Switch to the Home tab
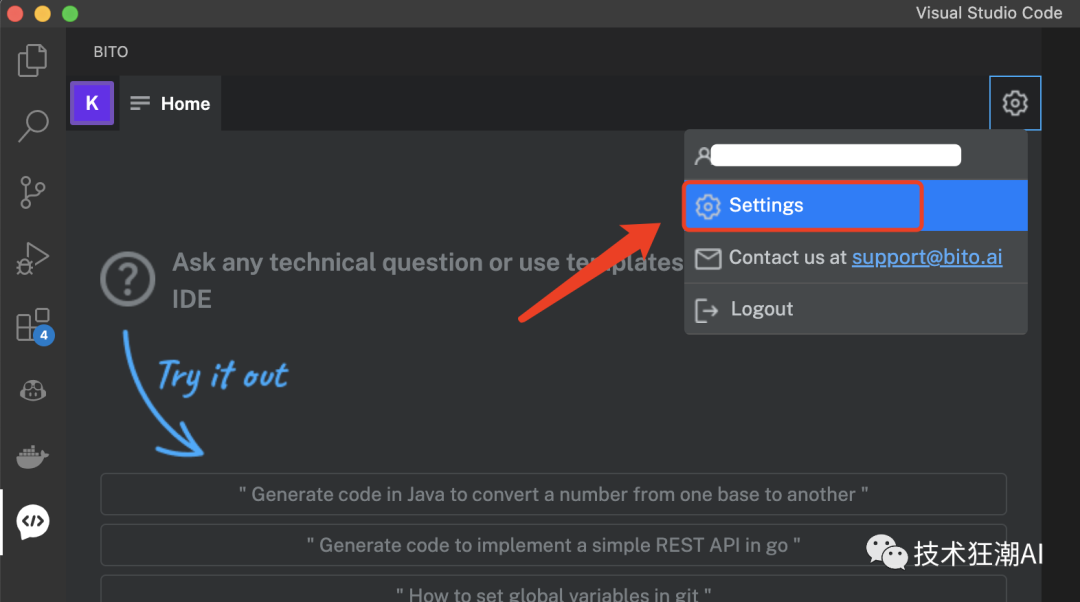1080x602 pixels. click(171, 104)
